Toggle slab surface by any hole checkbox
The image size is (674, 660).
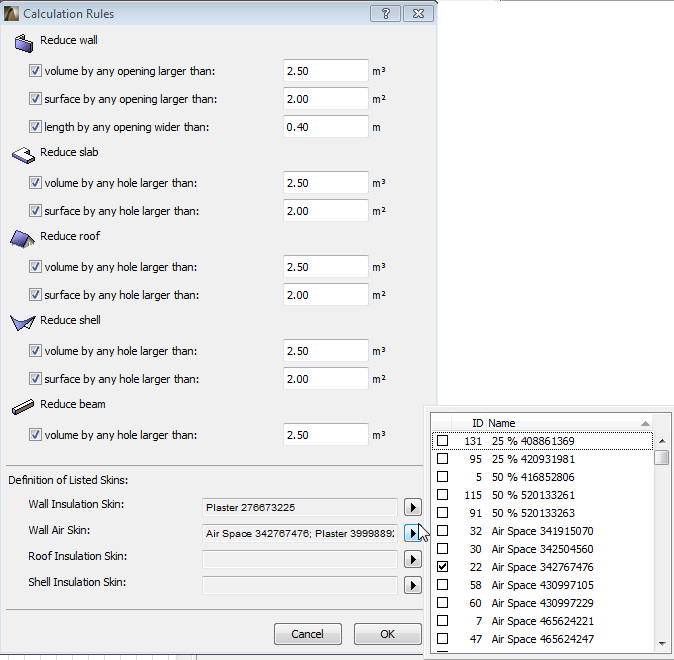[x=35, y=211]
